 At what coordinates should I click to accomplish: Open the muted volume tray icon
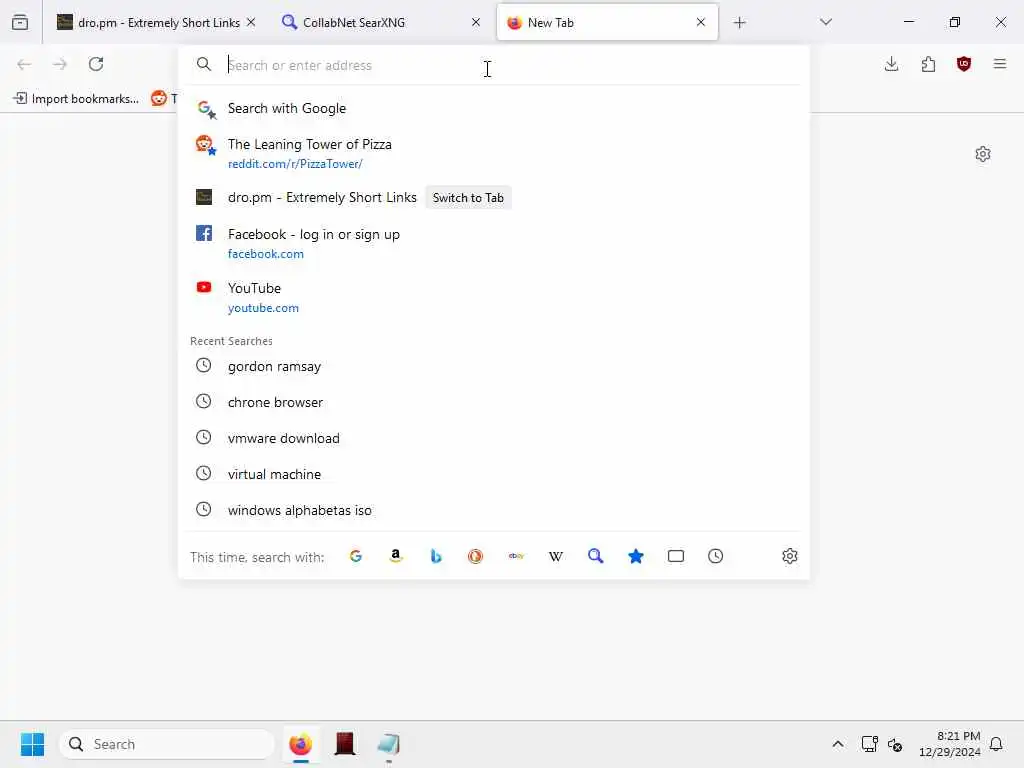pyautogui.click(x=895, y=744)
